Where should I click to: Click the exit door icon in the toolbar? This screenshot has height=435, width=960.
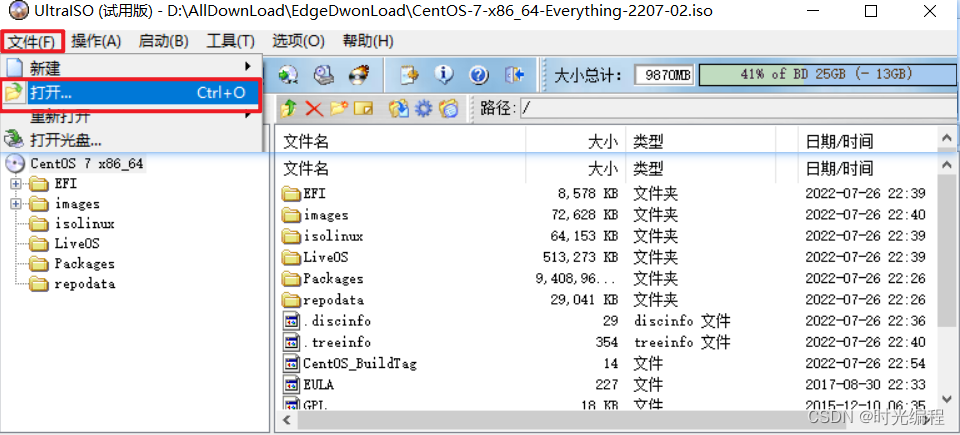click(514, 75)
